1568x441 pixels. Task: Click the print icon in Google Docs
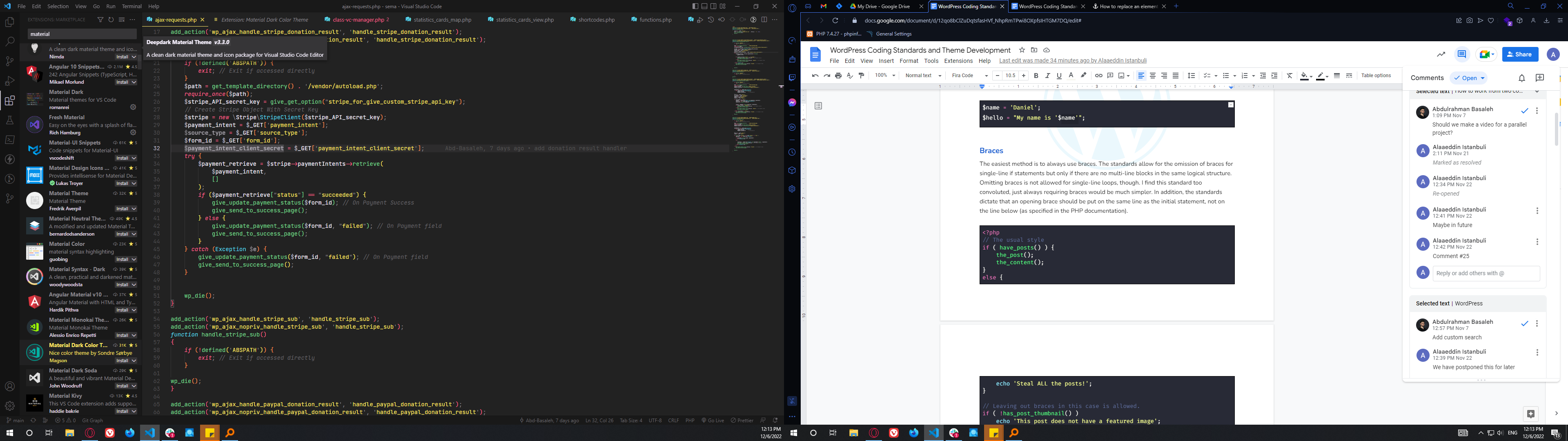pos(838,76)
